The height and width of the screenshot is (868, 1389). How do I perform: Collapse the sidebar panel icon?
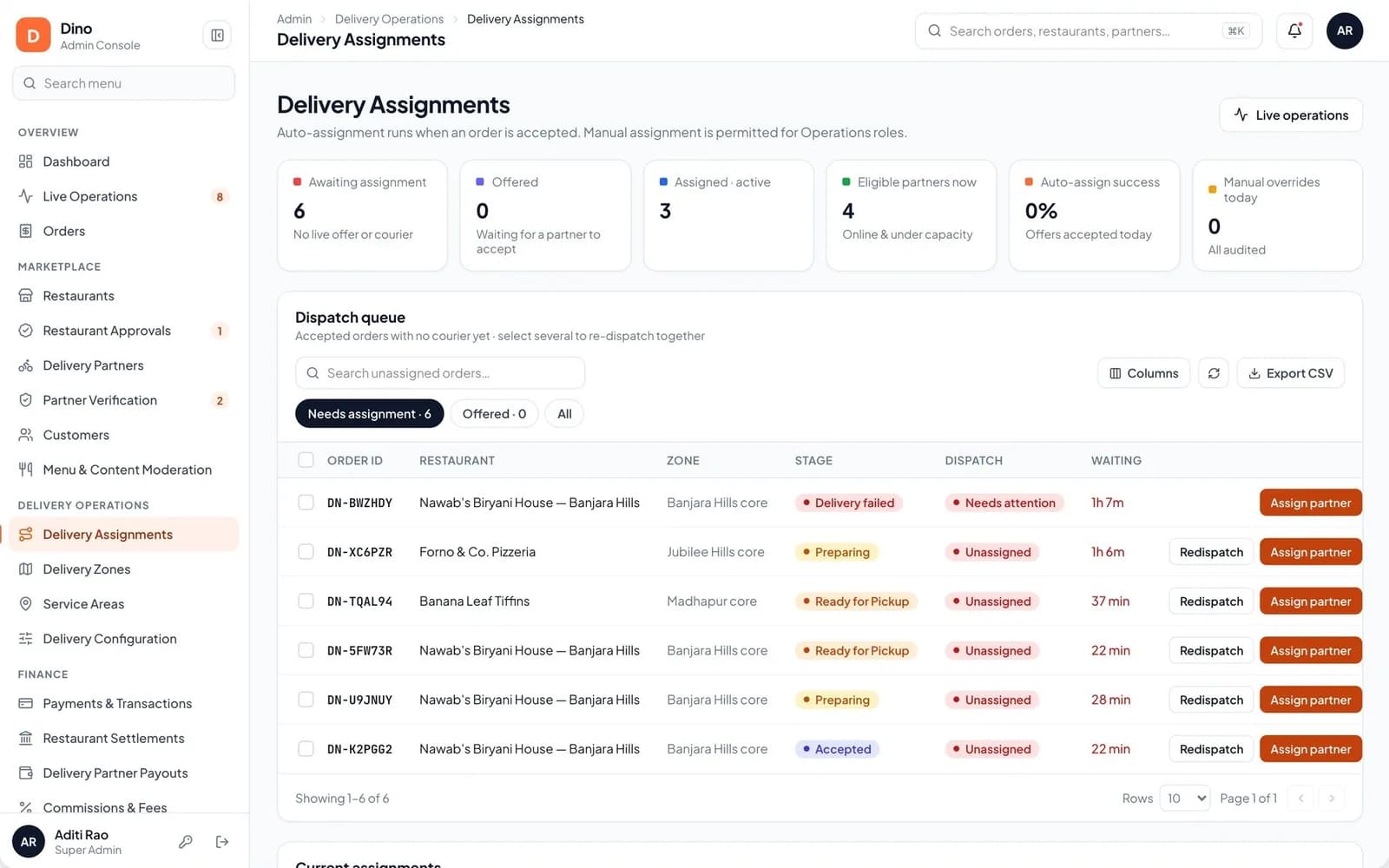pyautogui.click(x=217, y=36)
